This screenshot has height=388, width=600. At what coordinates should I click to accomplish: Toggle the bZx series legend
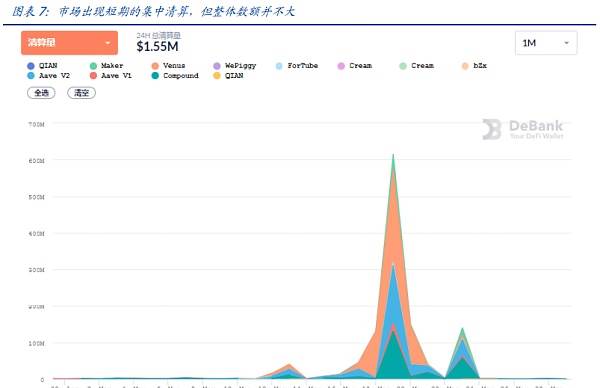(x=474, y=66)
